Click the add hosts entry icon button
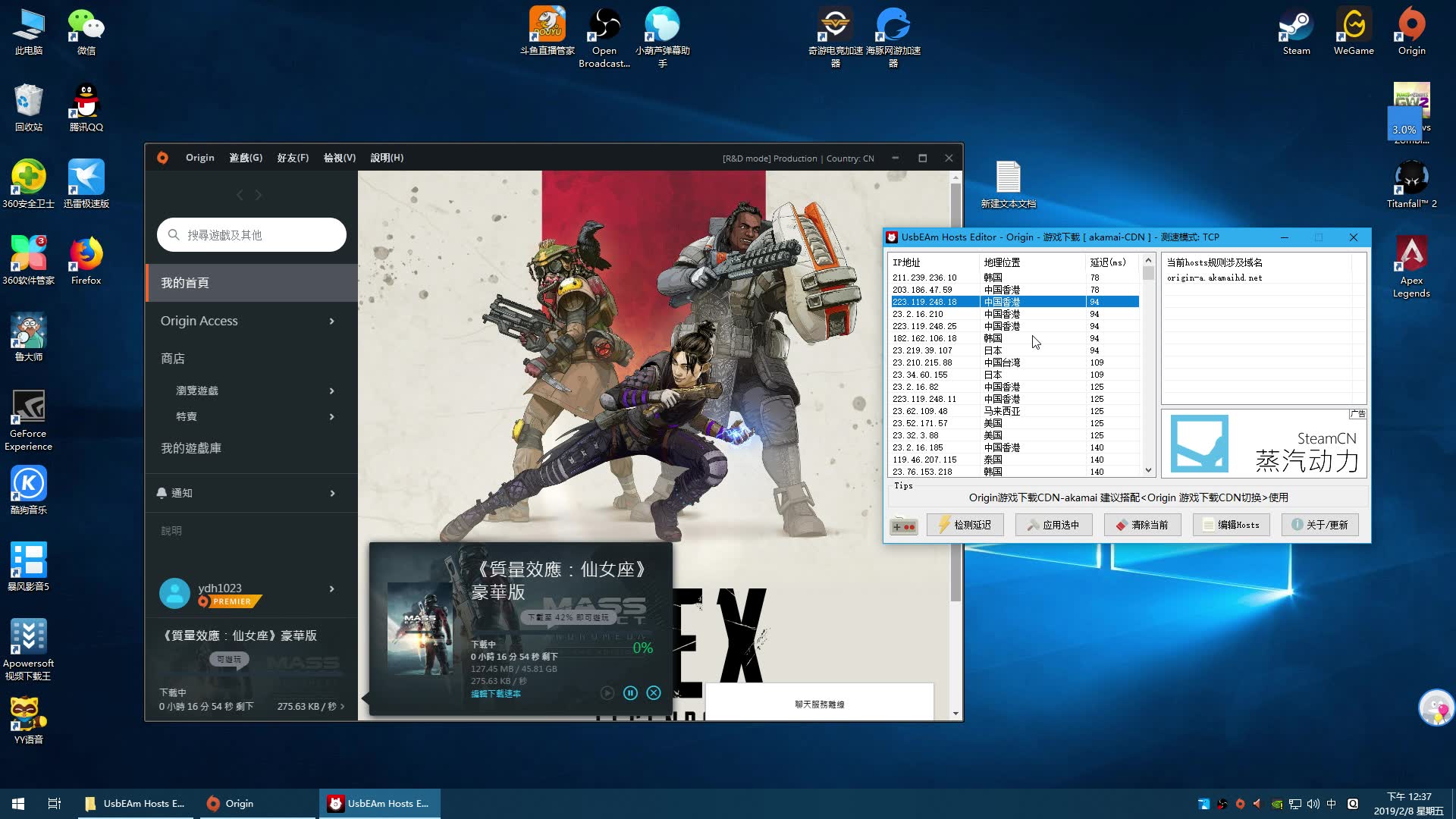The width and height of the screenshot is (1456, 819). point(904,526)
